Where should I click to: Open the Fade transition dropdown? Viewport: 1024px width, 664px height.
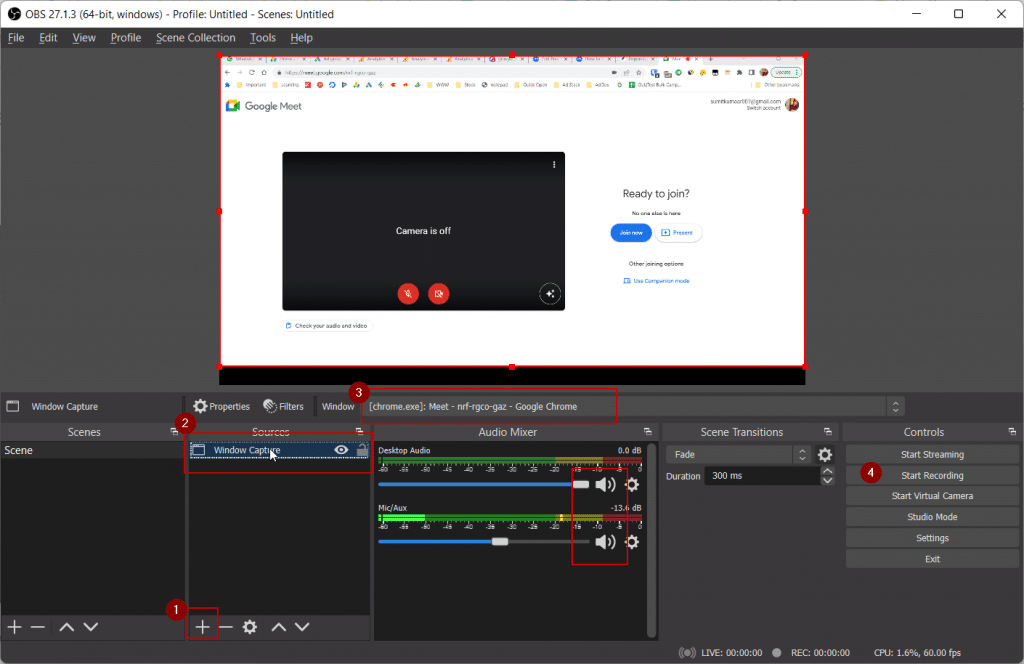coord(737,454)
